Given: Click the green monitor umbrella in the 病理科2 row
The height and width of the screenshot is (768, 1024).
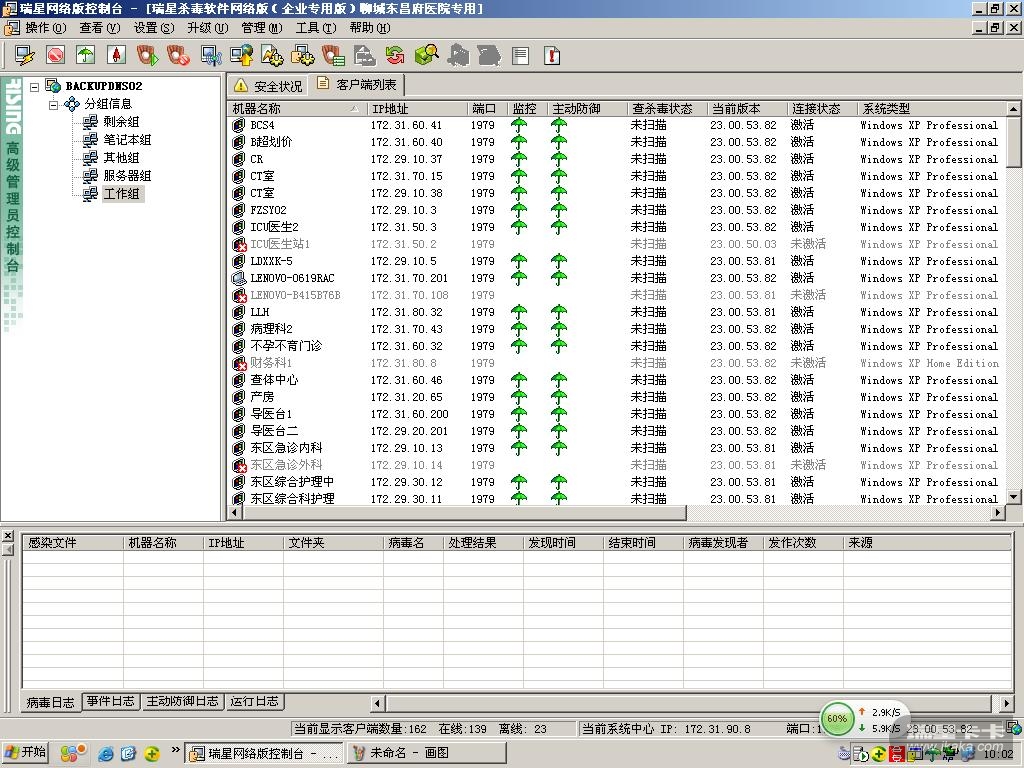Looking at the screenshot, I should click(x=519, y=328).
